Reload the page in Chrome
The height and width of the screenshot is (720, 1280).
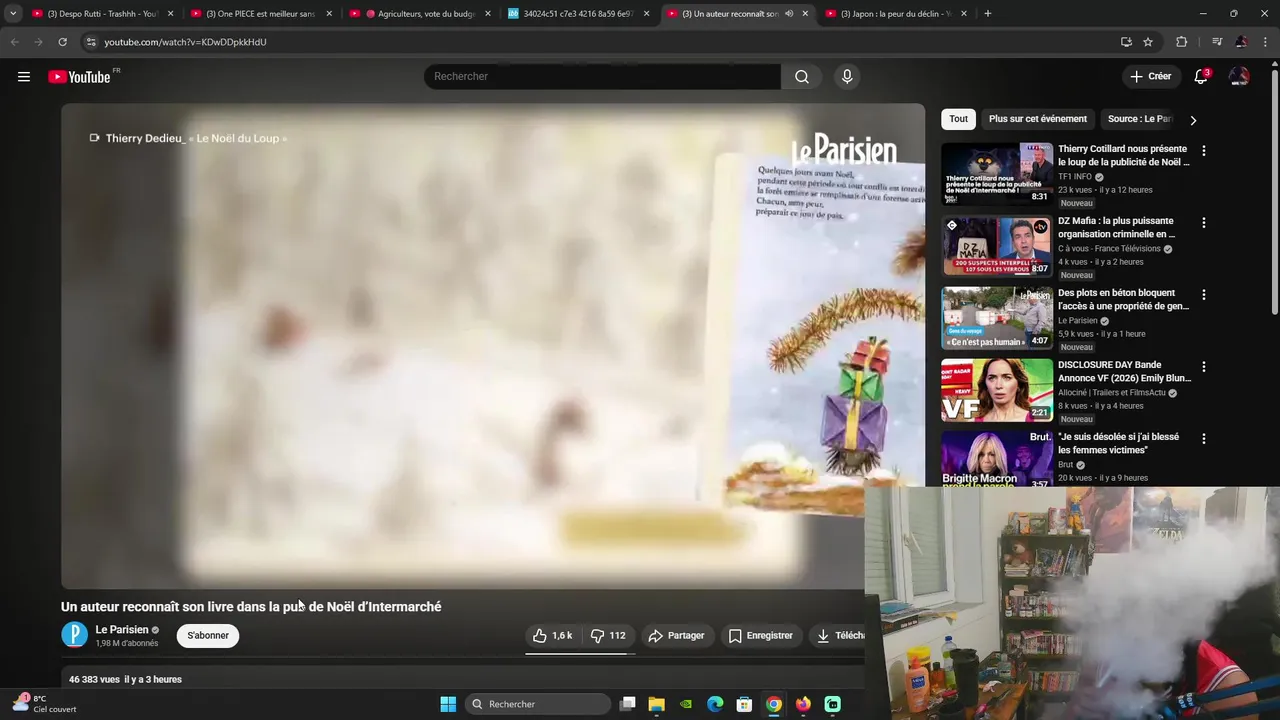point(62,42)
